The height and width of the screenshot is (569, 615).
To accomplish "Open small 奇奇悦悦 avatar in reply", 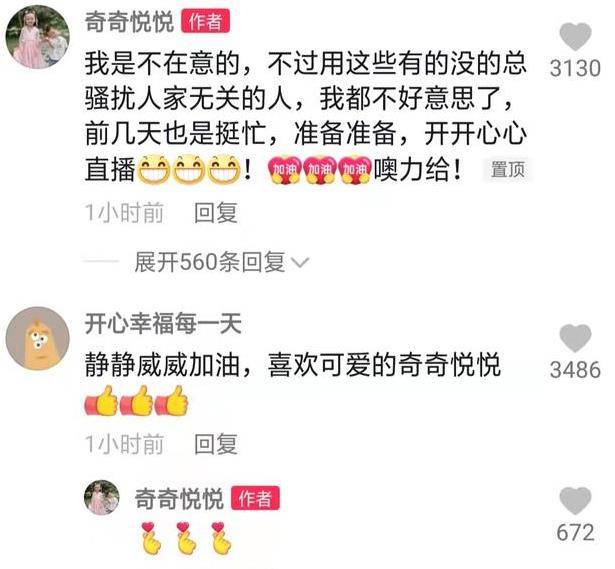I will pyautogui.click(x=102, y=497).
